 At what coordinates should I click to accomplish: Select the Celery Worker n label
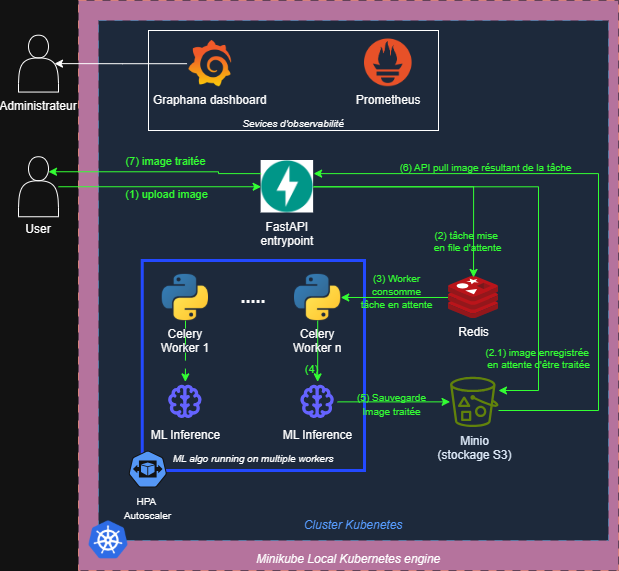tap(317, 340)
